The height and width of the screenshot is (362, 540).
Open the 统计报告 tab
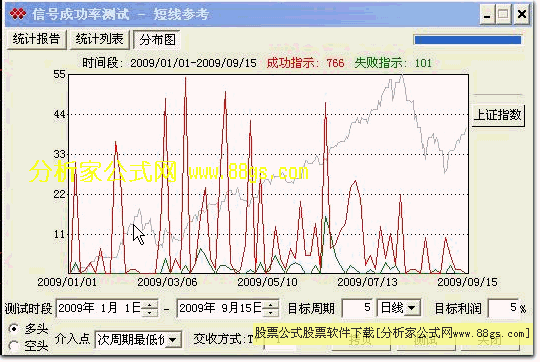coord(37,40)
